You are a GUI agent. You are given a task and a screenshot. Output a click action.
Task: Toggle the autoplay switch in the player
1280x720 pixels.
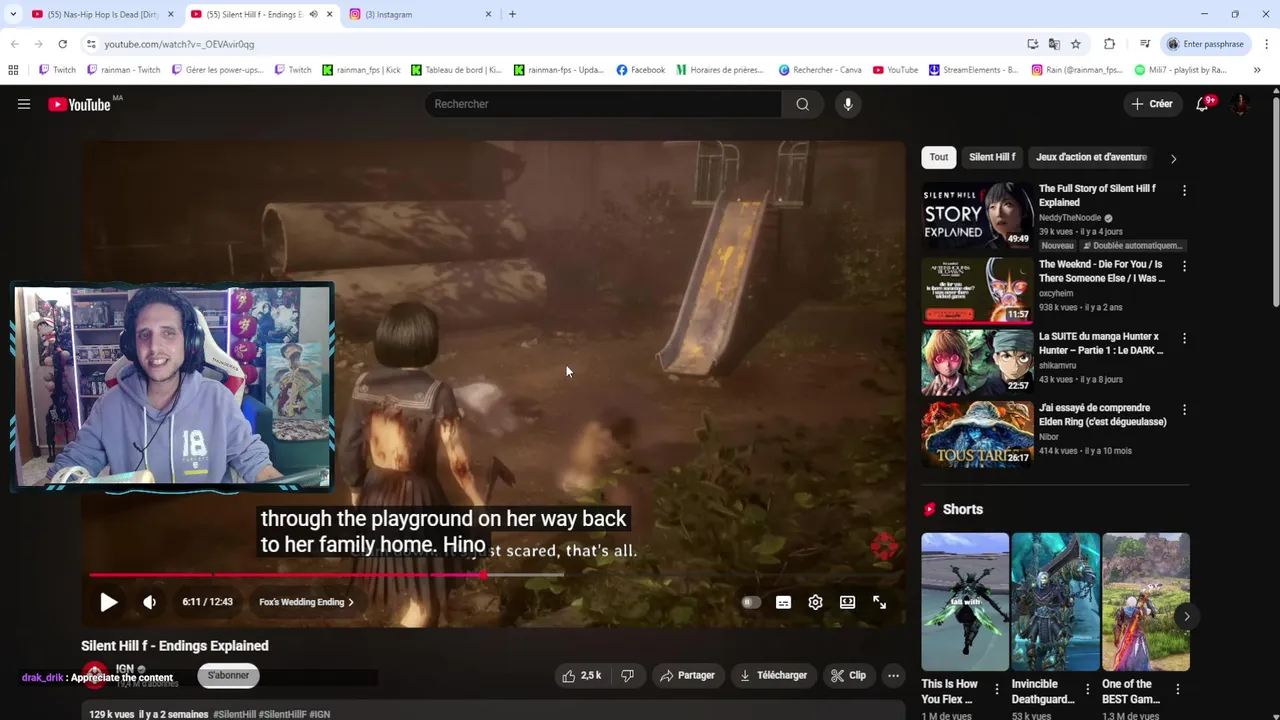(x=751, y=602)
